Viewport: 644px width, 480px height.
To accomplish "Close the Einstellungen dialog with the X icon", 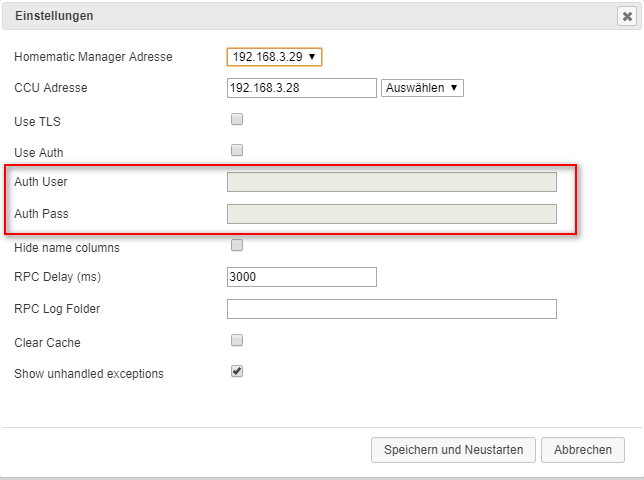I will [x=625, y=16].
